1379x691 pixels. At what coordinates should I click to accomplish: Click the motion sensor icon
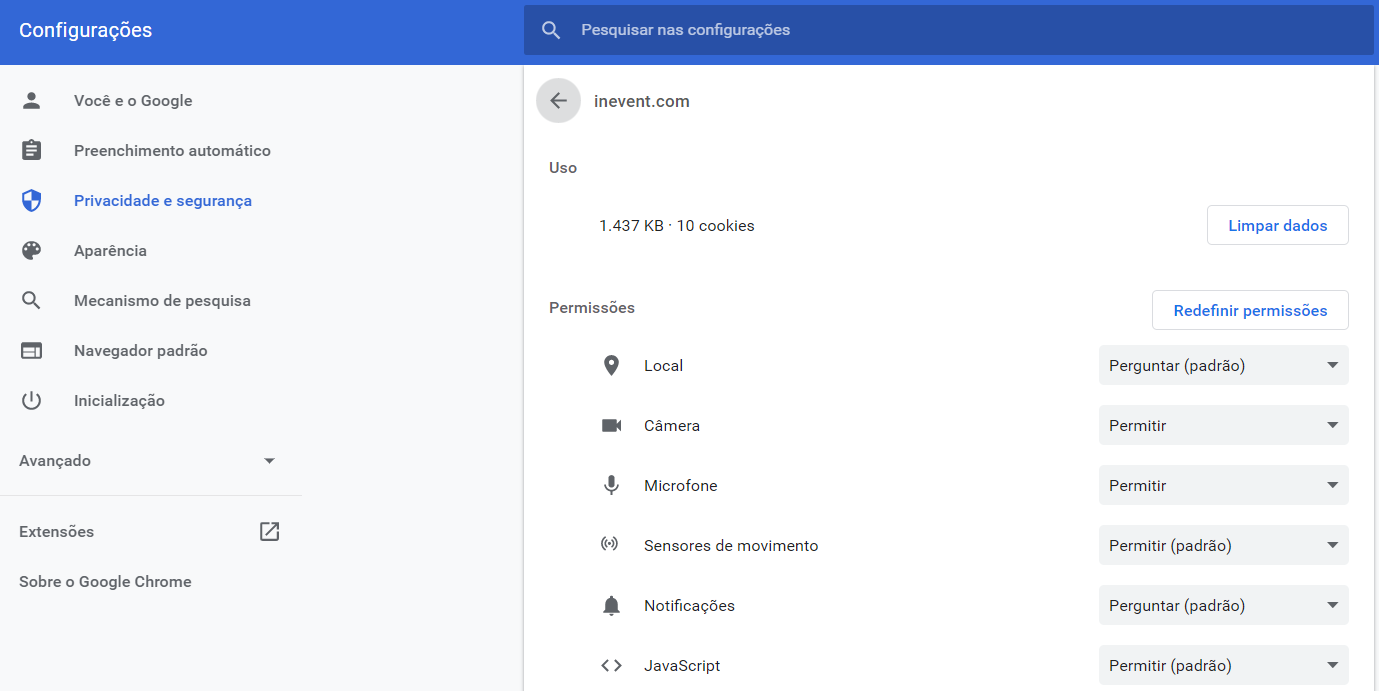point(610,545)
